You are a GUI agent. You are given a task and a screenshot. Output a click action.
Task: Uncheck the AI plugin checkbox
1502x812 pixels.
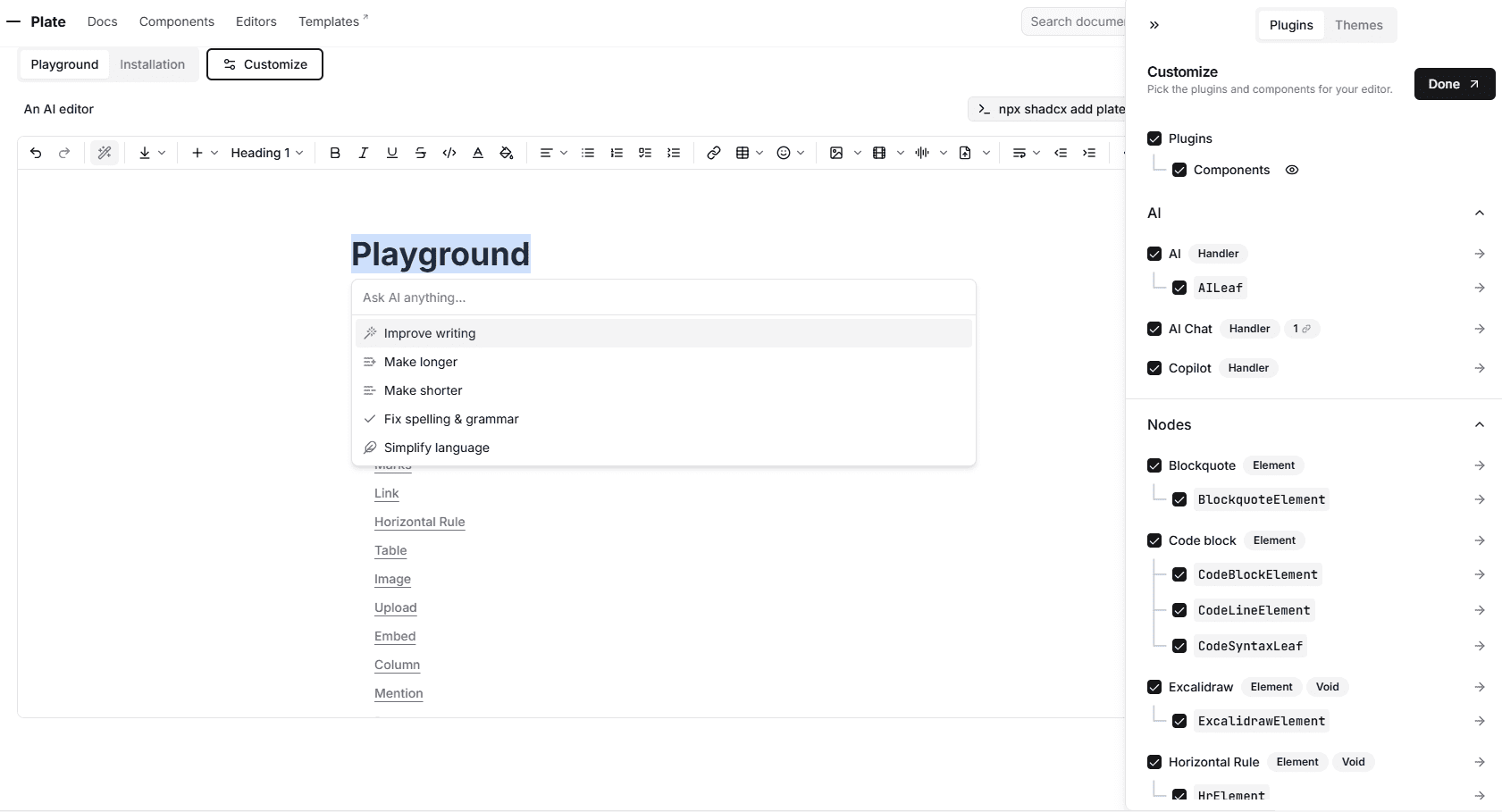(x=1154, y=254)
